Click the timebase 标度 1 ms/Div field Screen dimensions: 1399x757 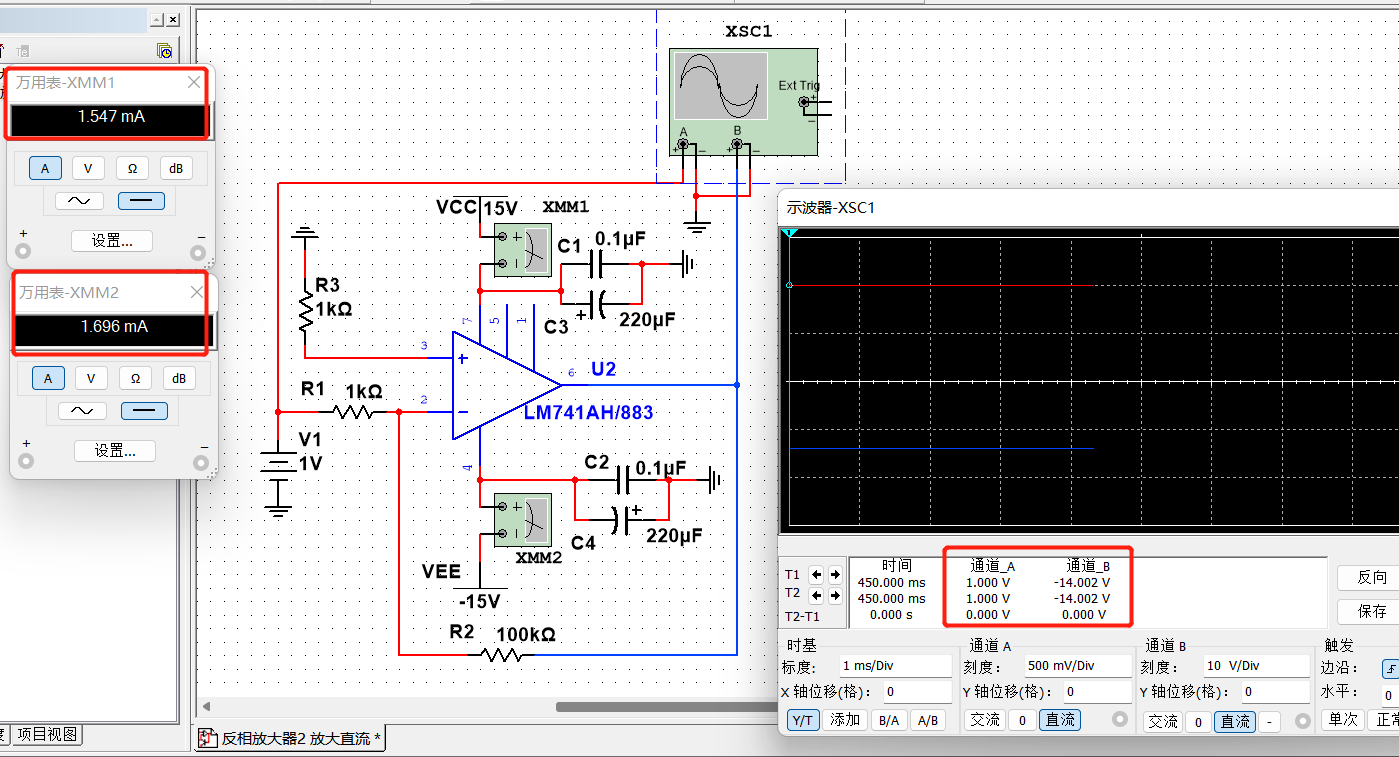pyautogui.click(x=895, y=666)
